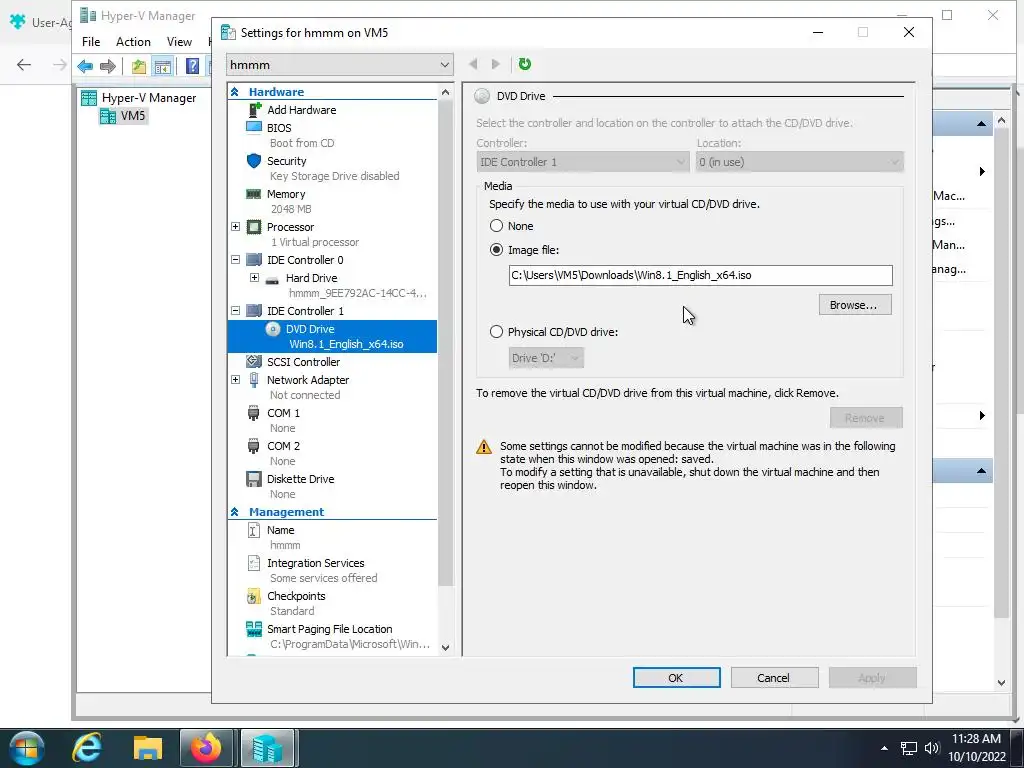Click the Add Hardware icon in the settings tree
1024x768 pixels.
click(x=254, y=110)
